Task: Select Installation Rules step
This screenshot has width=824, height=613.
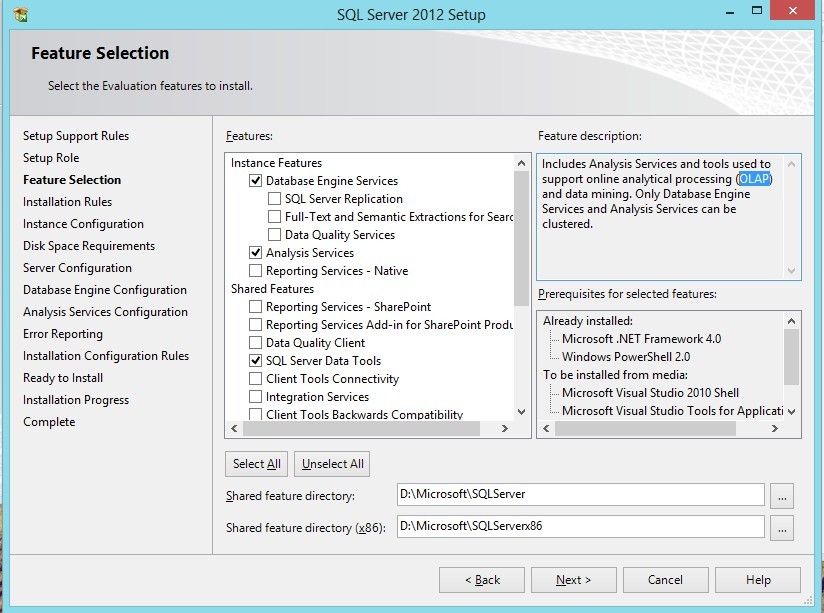Action: click(x=67, y=202)
